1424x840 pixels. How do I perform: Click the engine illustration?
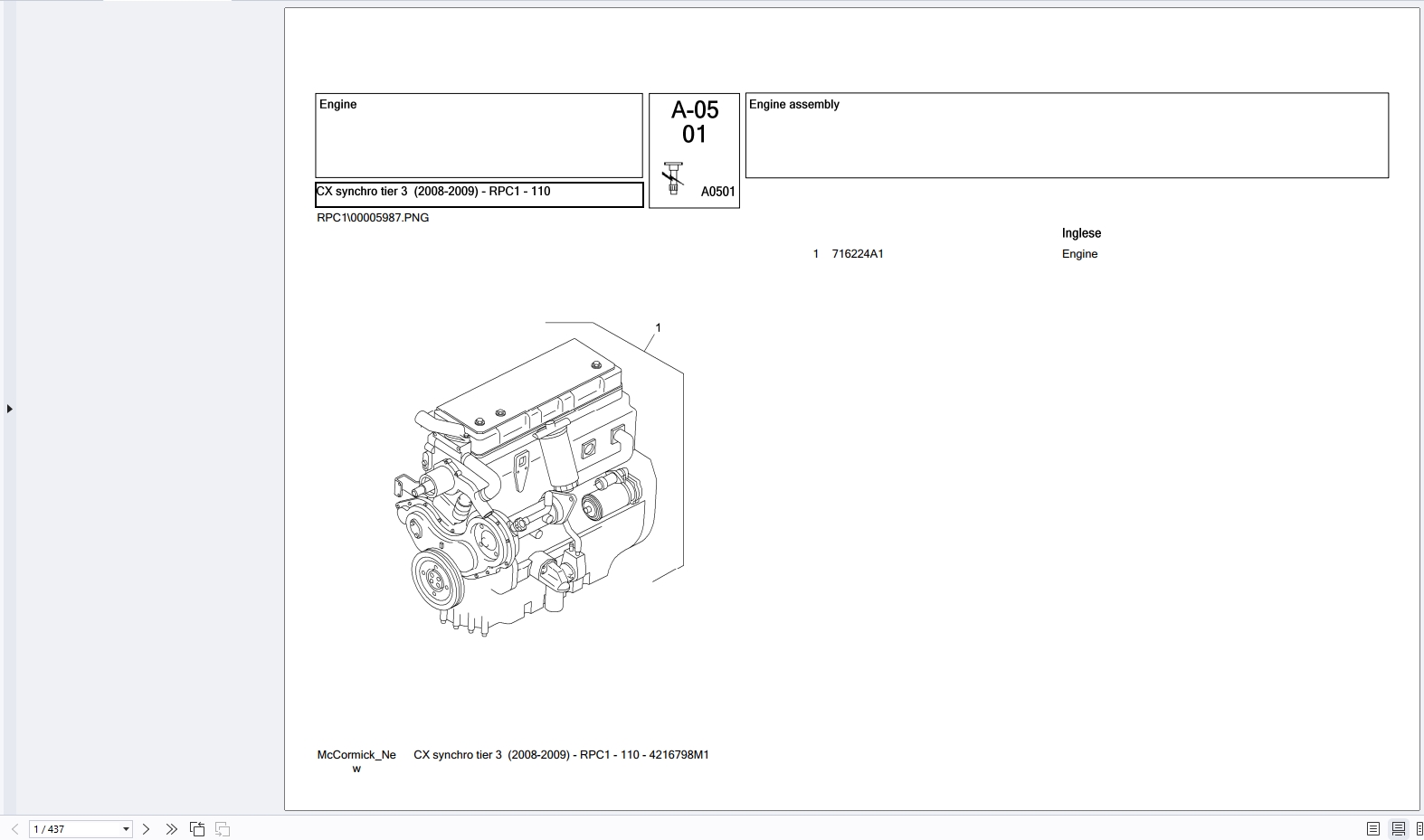525,488
